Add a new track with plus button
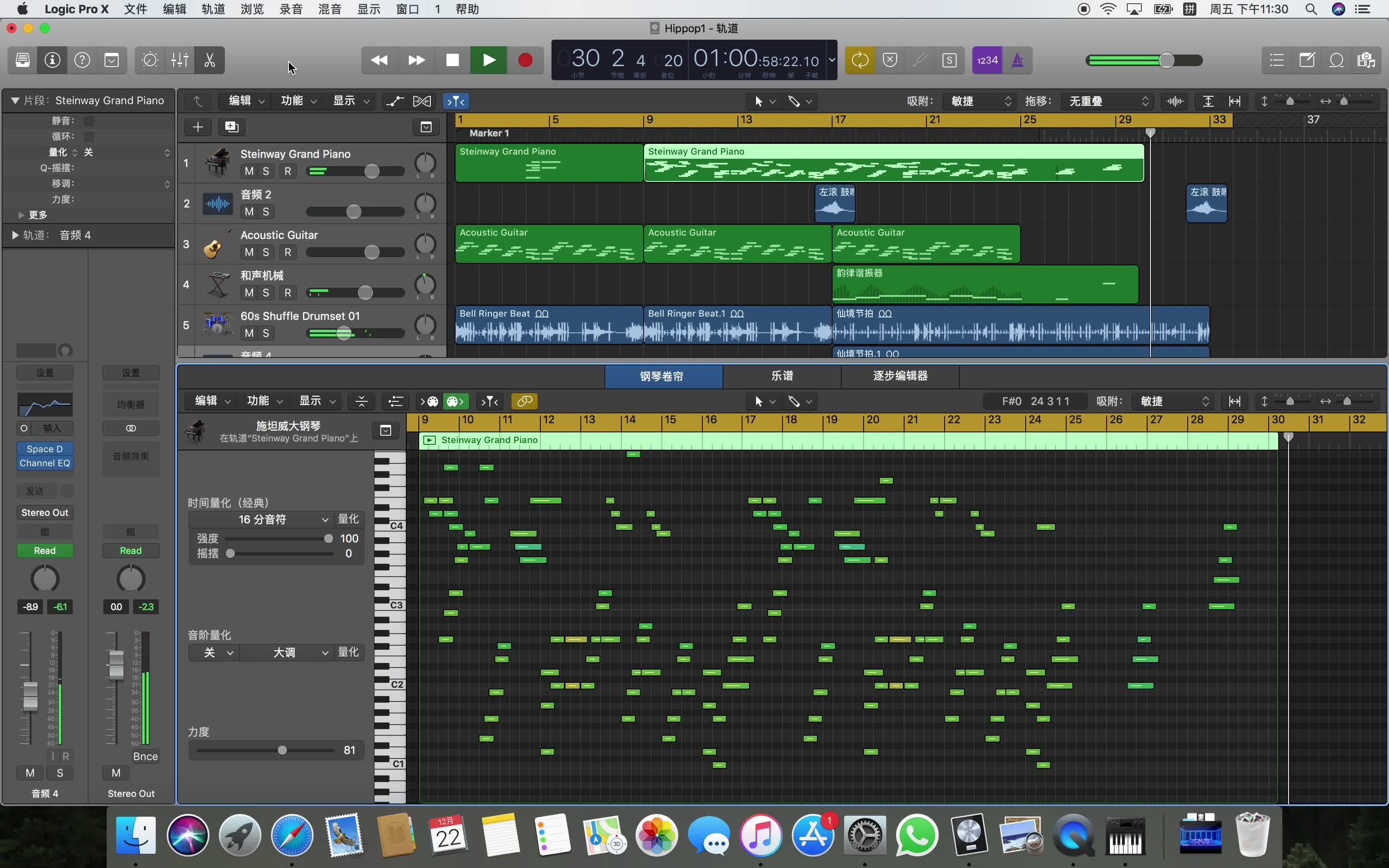1389x868 pixels. pyautogui.click(x=198, y=127)
